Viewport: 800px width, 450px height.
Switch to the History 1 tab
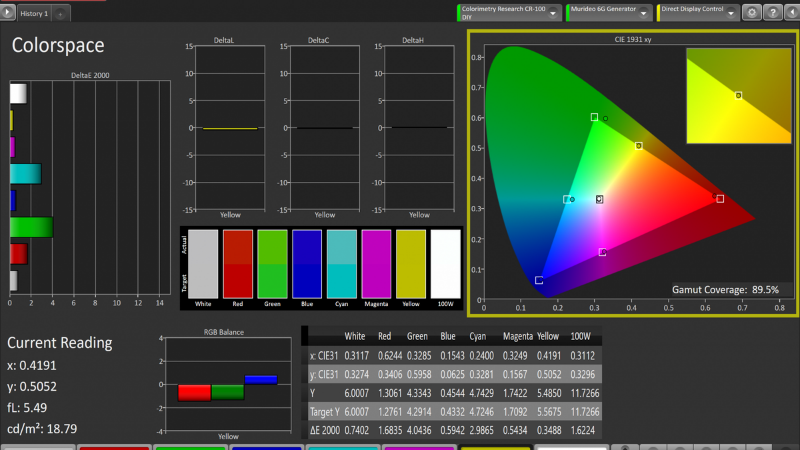pyautogui.click(x=33, y=15)
